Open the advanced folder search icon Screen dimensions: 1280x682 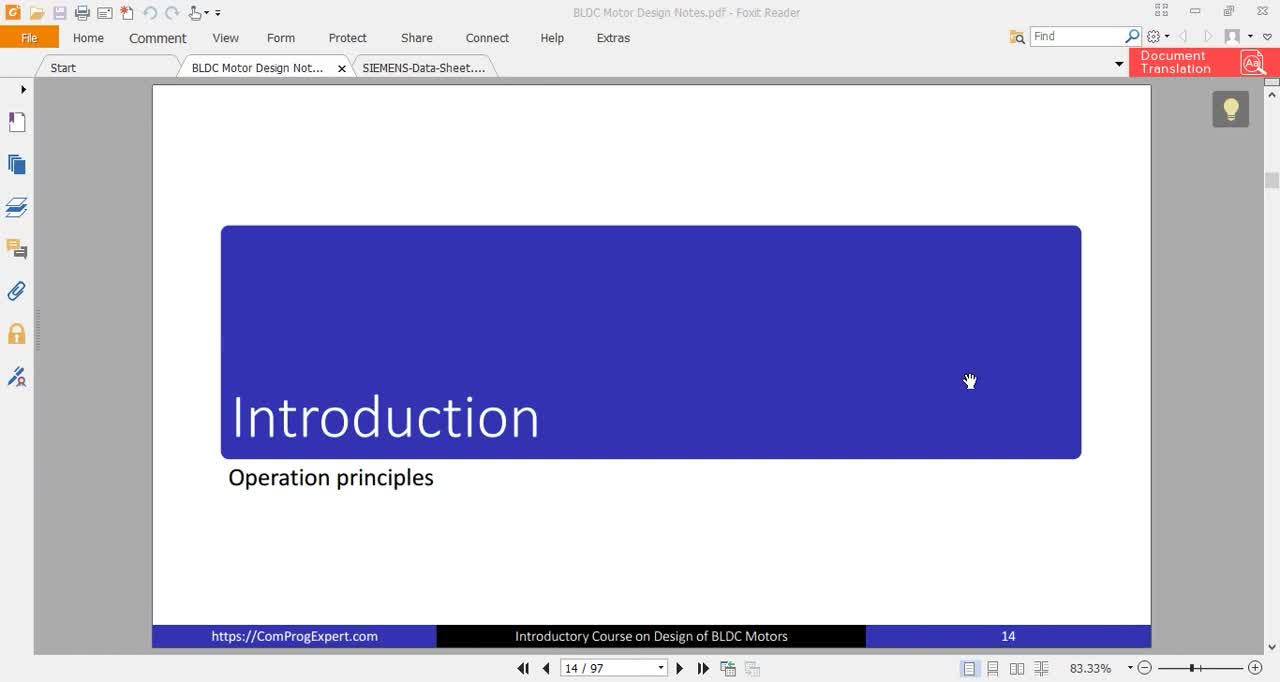1016,37
